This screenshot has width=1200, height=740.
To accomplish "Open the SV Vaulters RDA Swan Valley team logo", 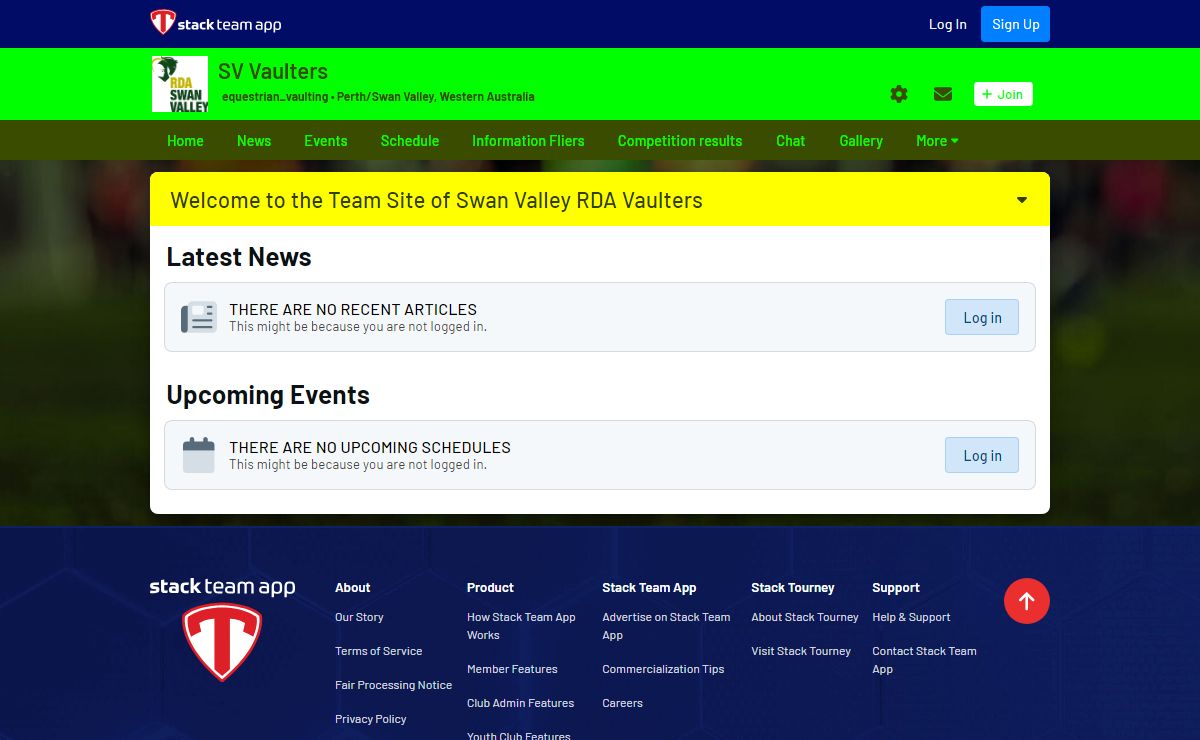I will point(180,84).
